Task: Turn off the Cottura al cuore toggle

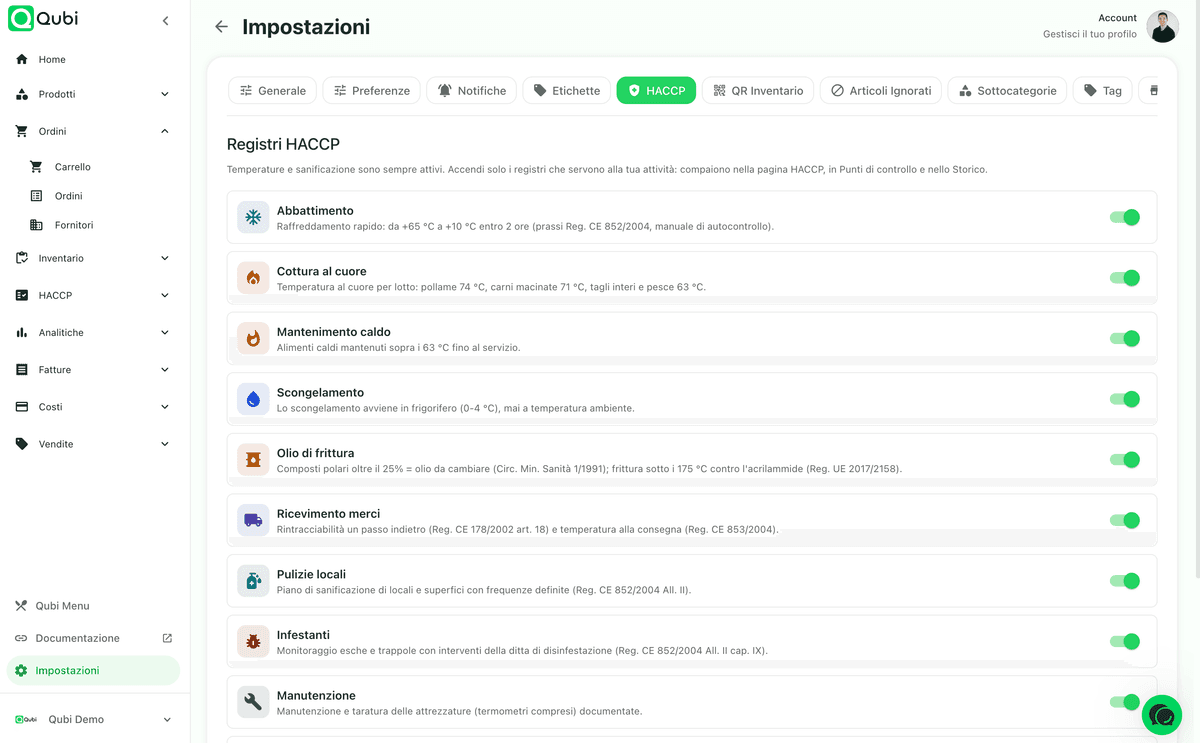Action: click(x=1125, y=278)
